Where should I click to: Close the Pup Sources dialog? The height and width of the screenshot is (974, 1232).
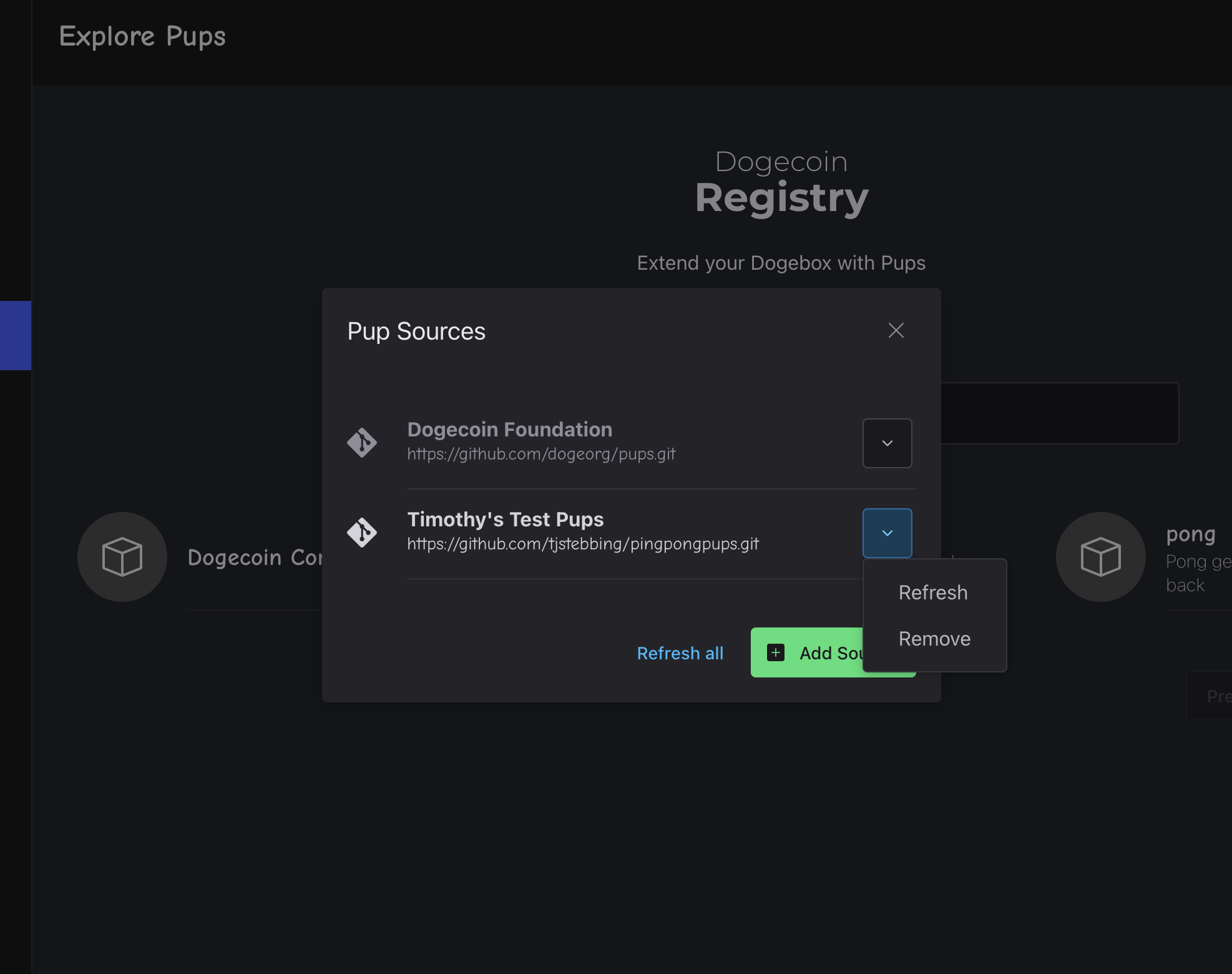click(x=896, y=330)
